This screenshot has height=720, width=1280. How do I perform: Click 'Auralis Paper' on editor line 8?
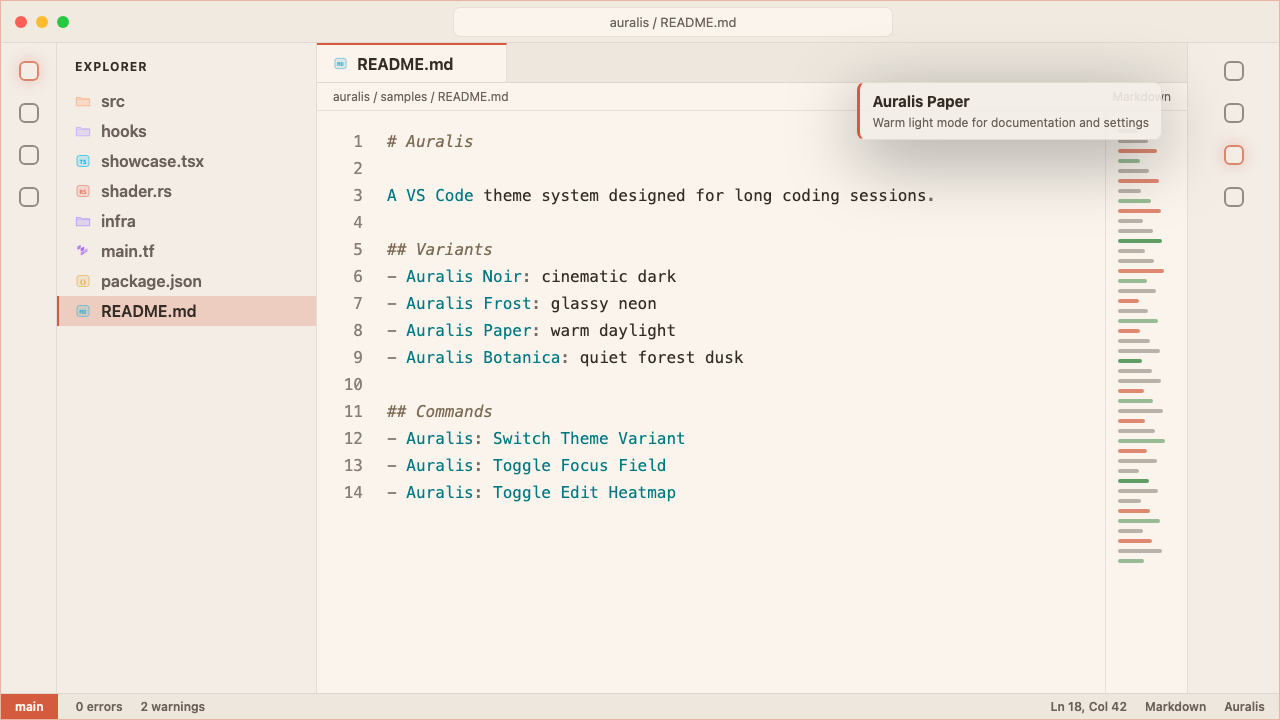tap(469, 330)
